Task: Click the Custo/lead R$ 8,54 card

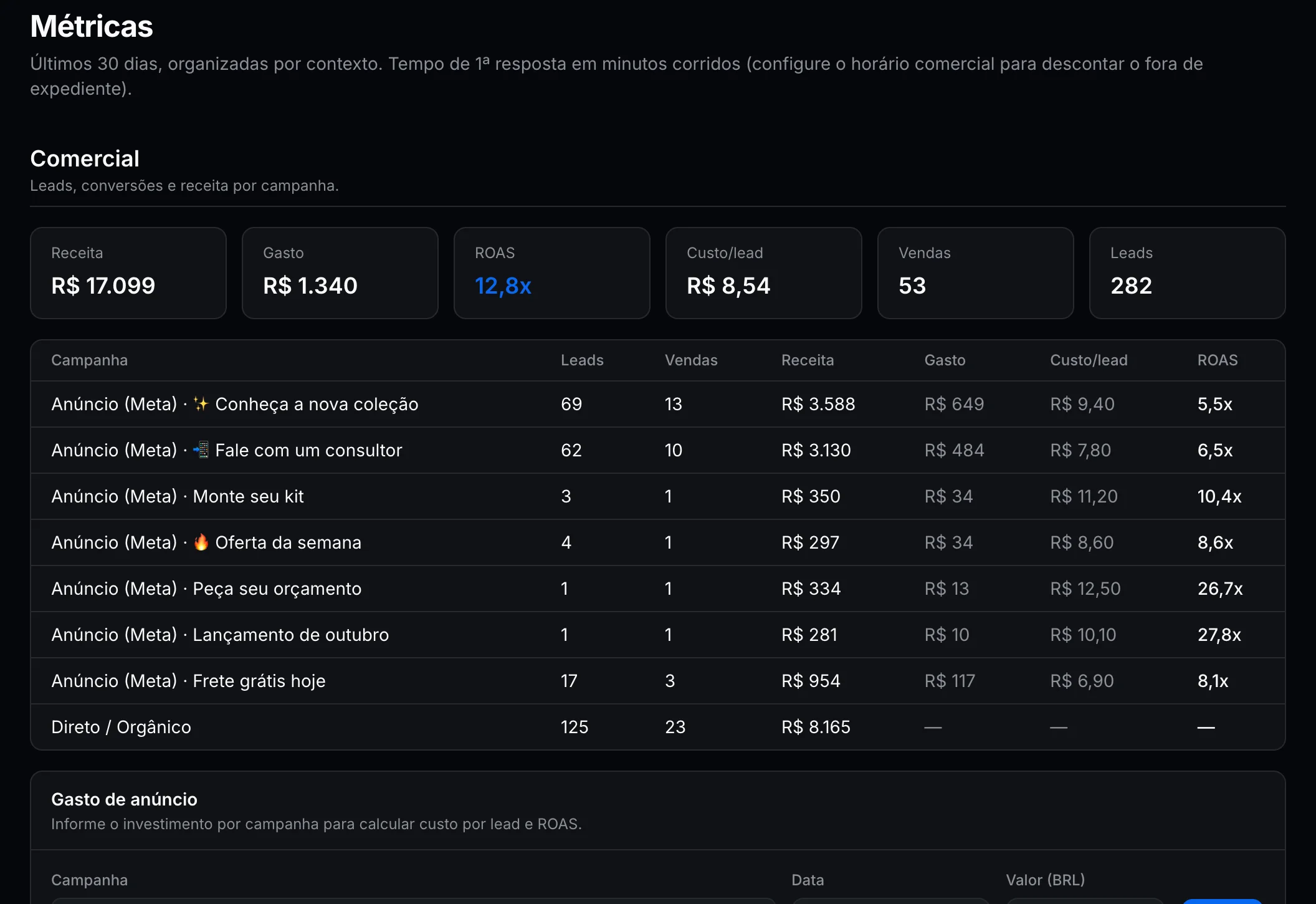Action: tap(764, 273)
